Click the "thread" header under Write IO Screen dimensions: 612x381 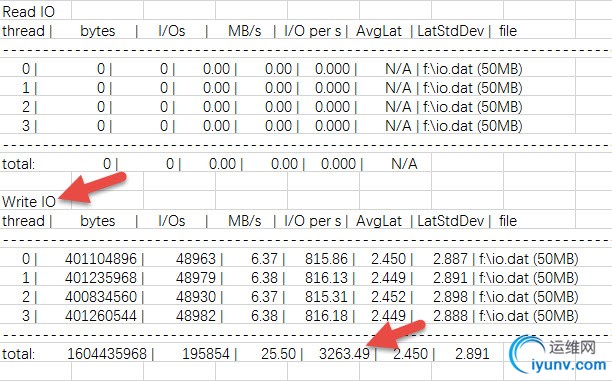click(23, 221)
